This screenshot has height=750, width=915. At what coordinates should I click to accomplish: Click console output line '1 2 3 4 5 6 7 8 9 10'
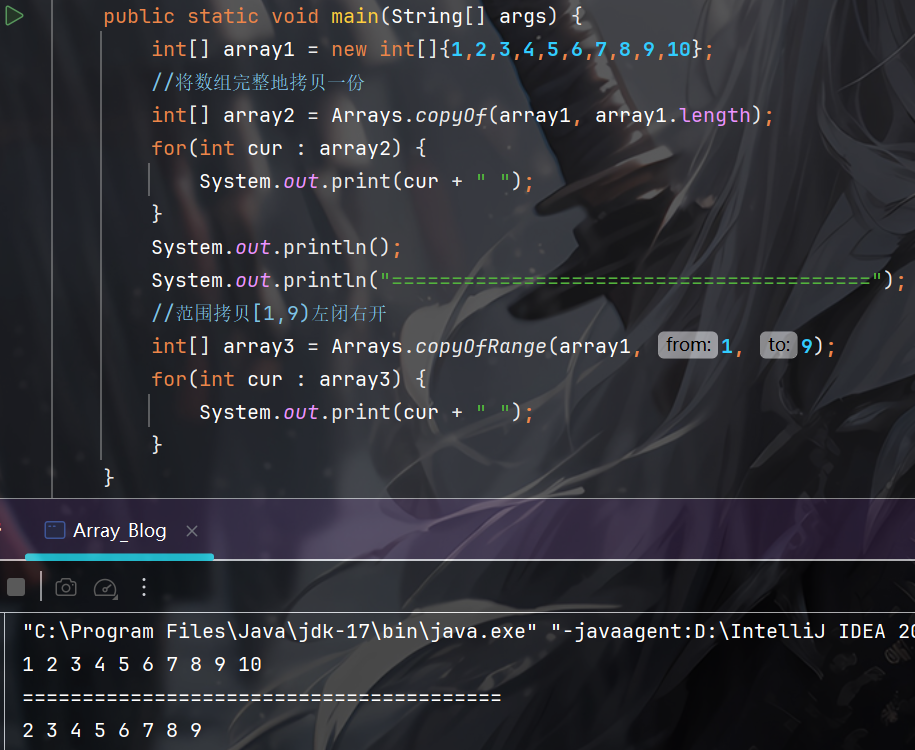pyautogui.click(x=142, y=664)
